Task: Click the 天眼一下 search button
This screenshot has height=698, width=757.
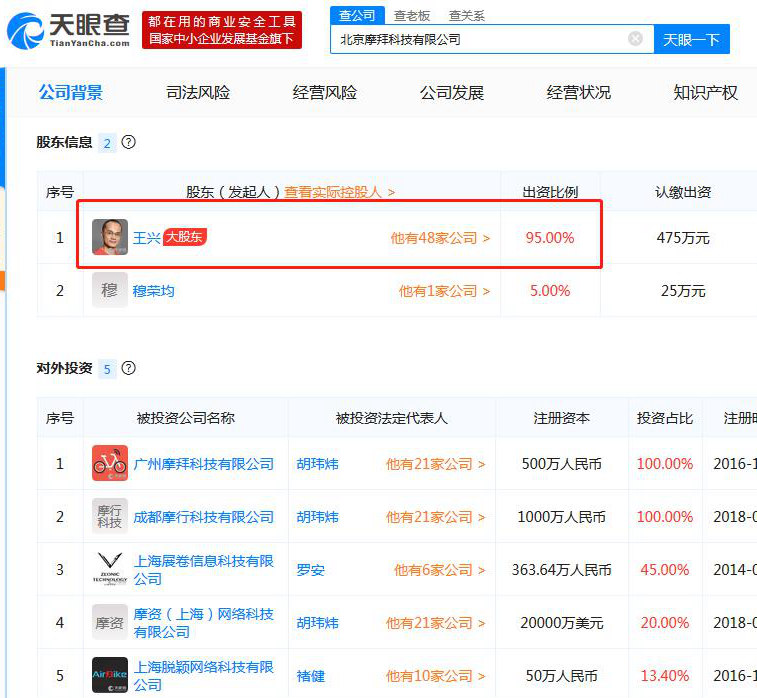Action: pos(692,39)
